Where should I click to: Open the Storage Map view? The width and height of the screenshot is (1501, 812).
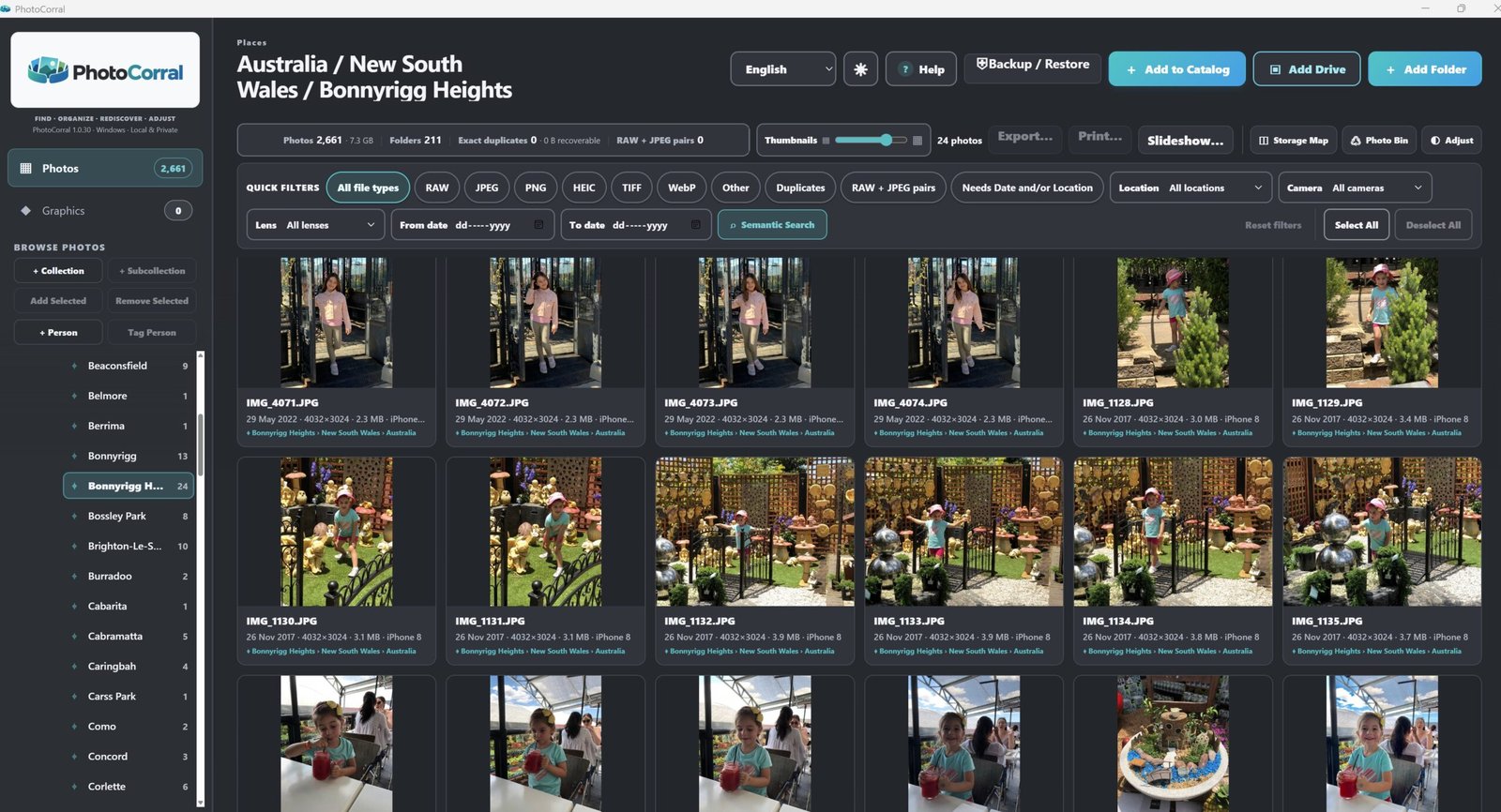pyautogui.click(x=1293, y=141)
